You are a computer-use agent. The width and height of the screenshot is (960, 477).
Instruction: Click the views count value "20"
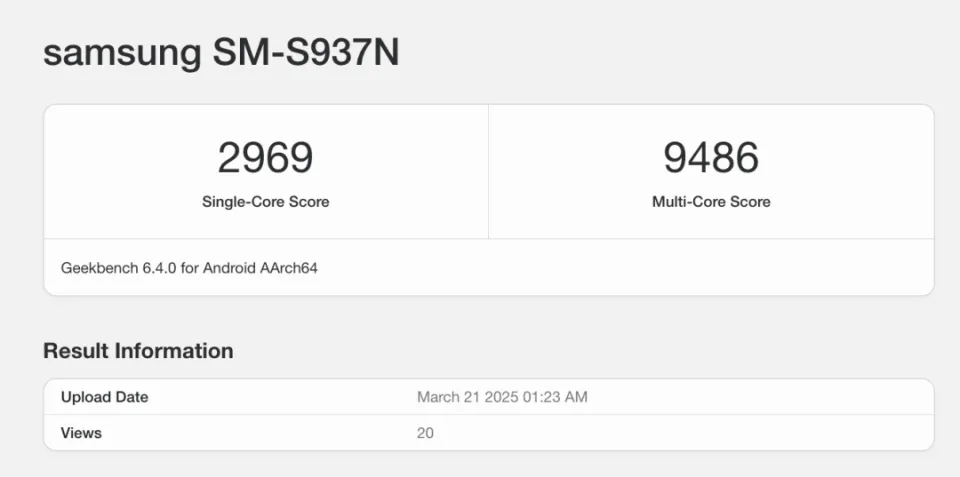(425, 433)
